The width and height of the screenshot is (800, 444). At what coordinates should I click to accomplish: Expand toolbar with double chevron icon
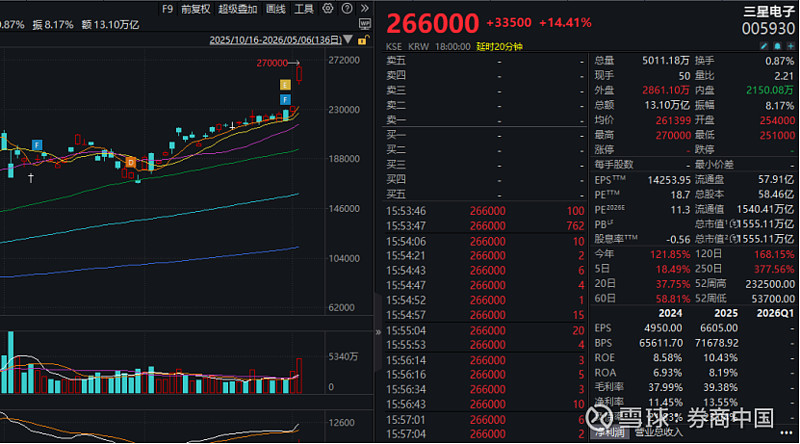[x=364, y=9]
